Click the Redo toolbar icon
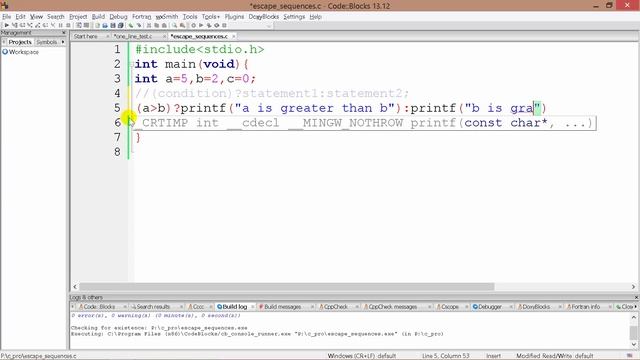 139,25
